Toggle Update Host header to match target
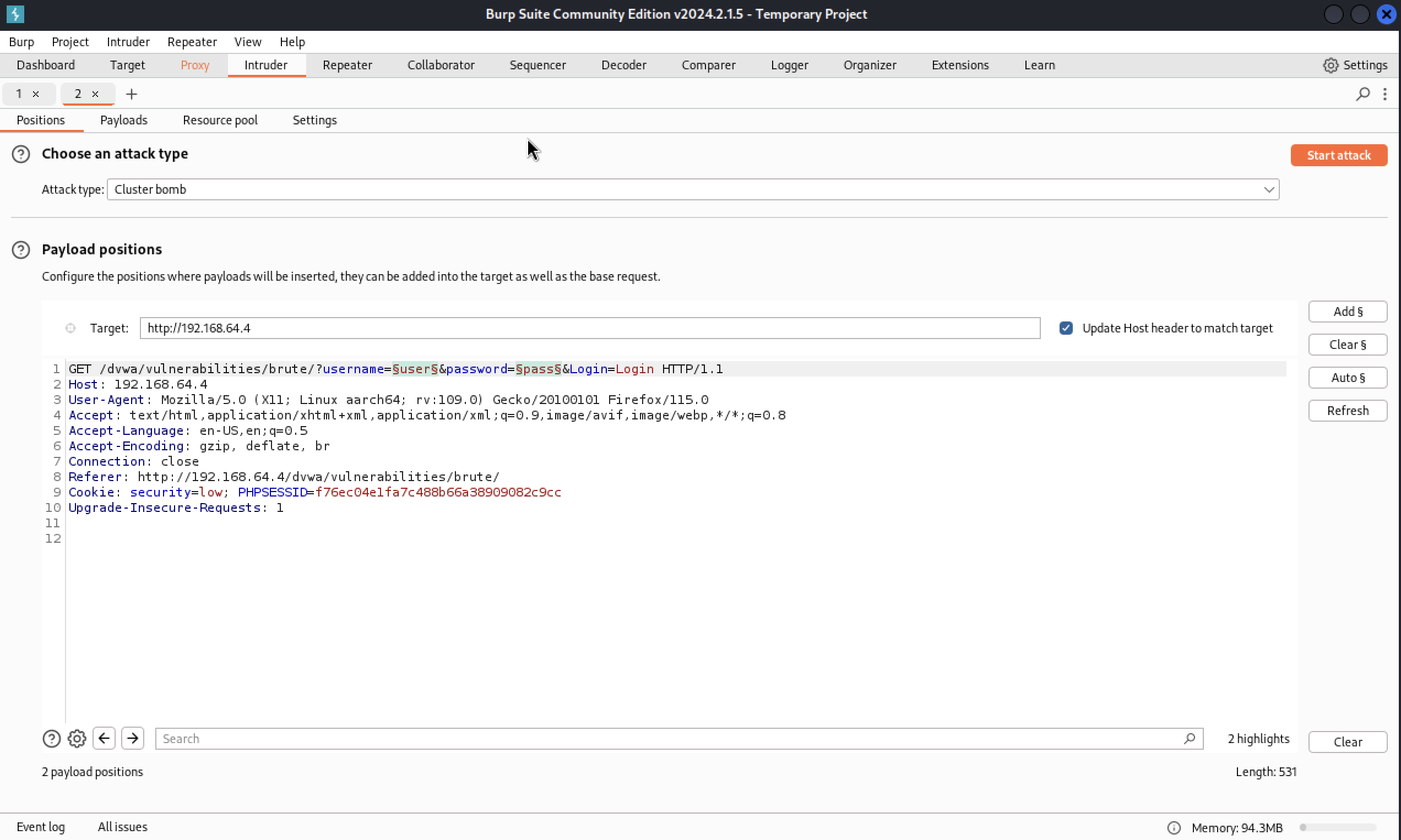This screenshot has width=1401, height=840. (x=1066, y=328)
